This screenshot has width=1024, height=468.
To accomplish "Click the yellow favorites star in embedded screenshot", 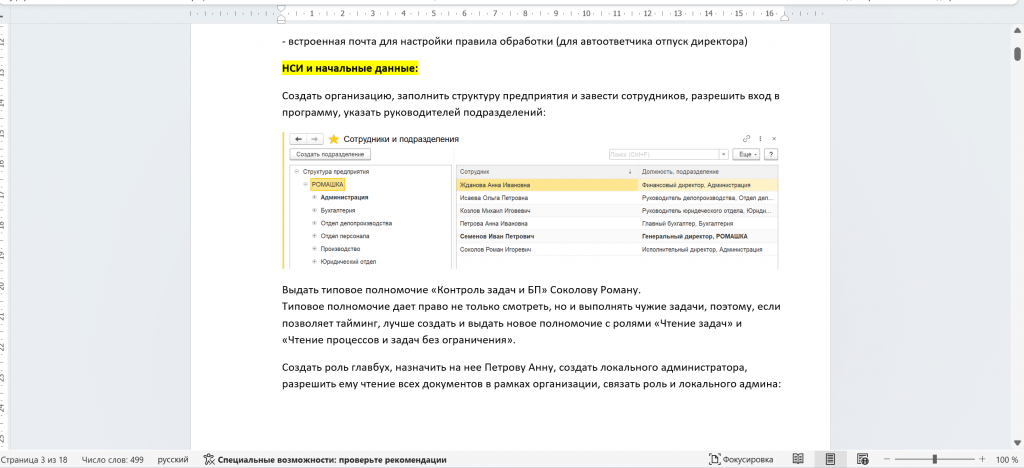I will [x=334, y=139].
